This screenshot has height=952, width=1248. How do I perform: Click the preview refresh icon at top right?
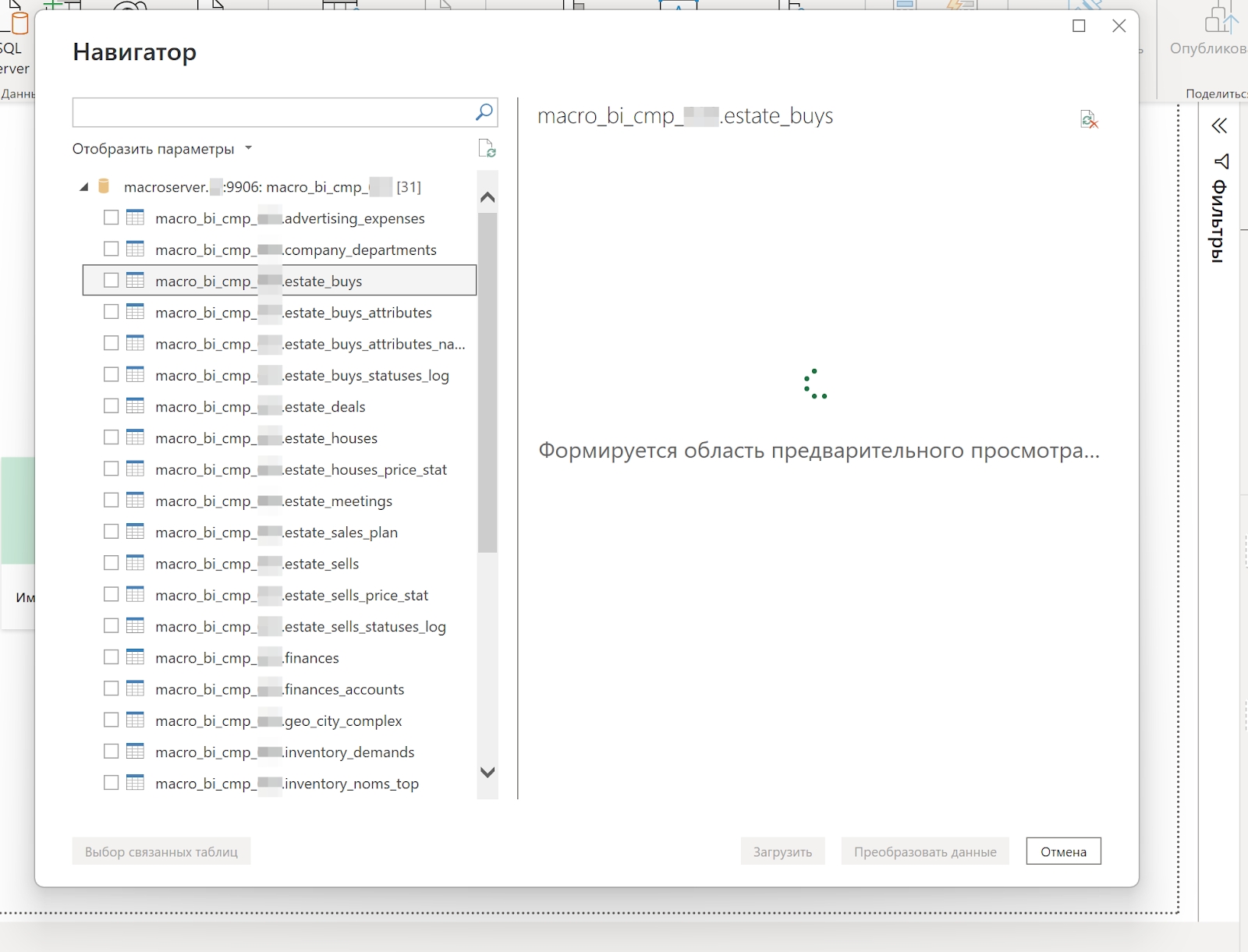[x=1089, y=119]
